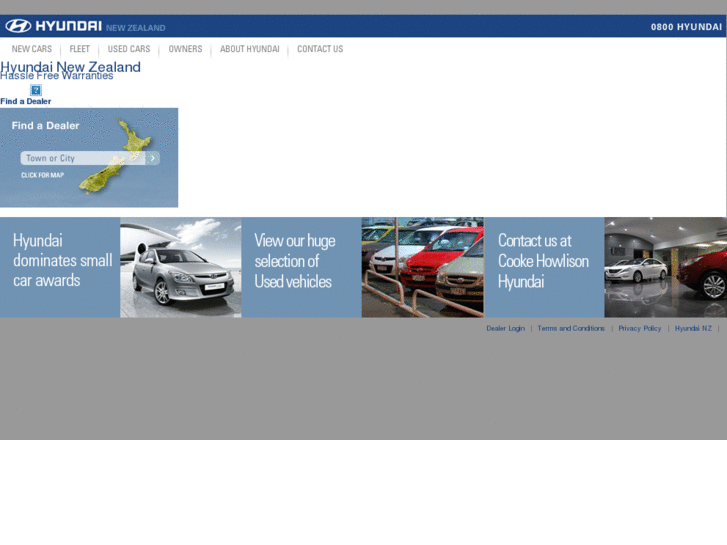Click the Find a Dealer text link

[26, 101]
